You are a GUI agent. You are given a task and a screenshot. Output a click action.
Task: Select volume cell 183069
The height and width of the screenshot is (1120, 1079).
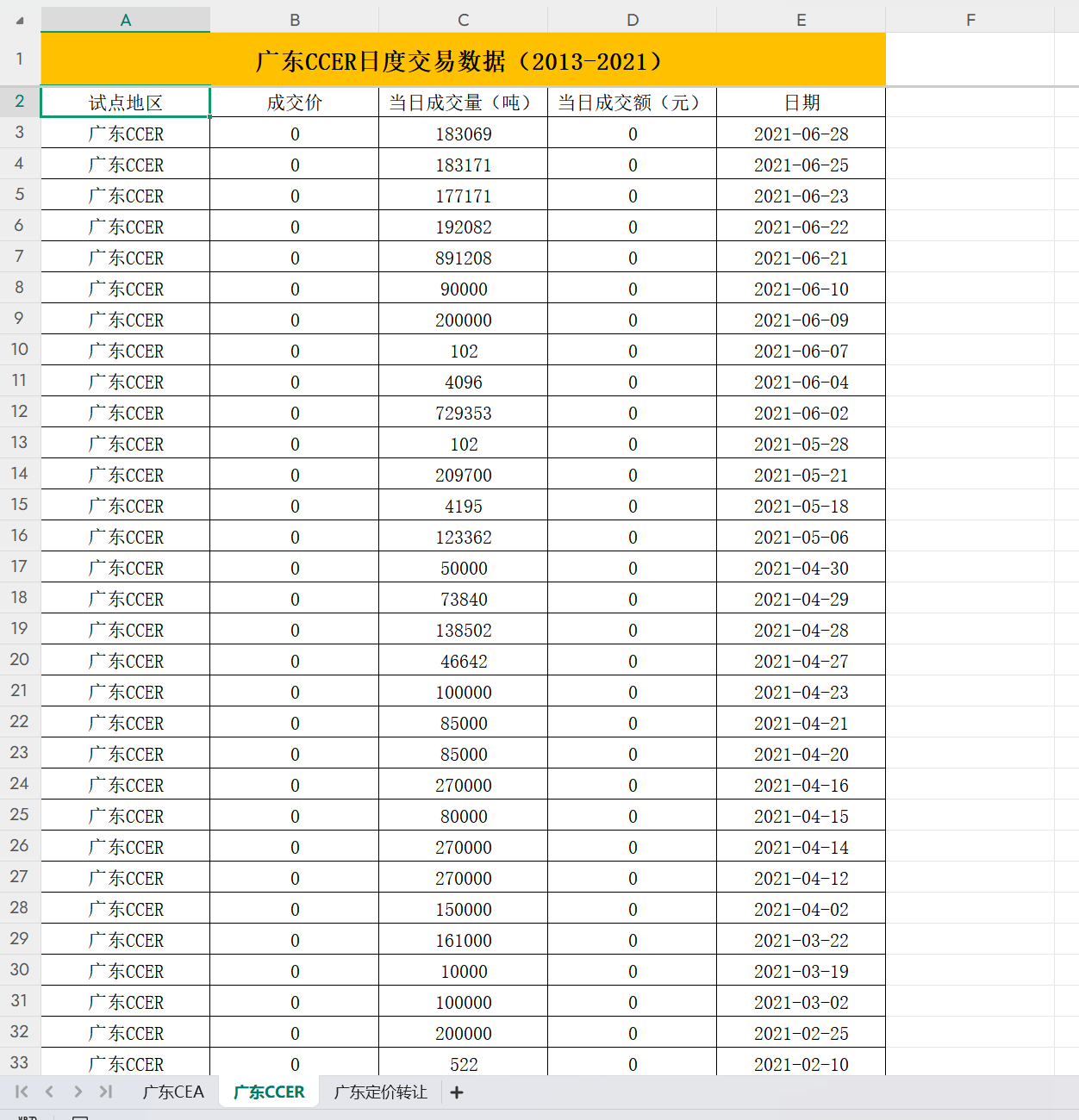click(464, 134)
